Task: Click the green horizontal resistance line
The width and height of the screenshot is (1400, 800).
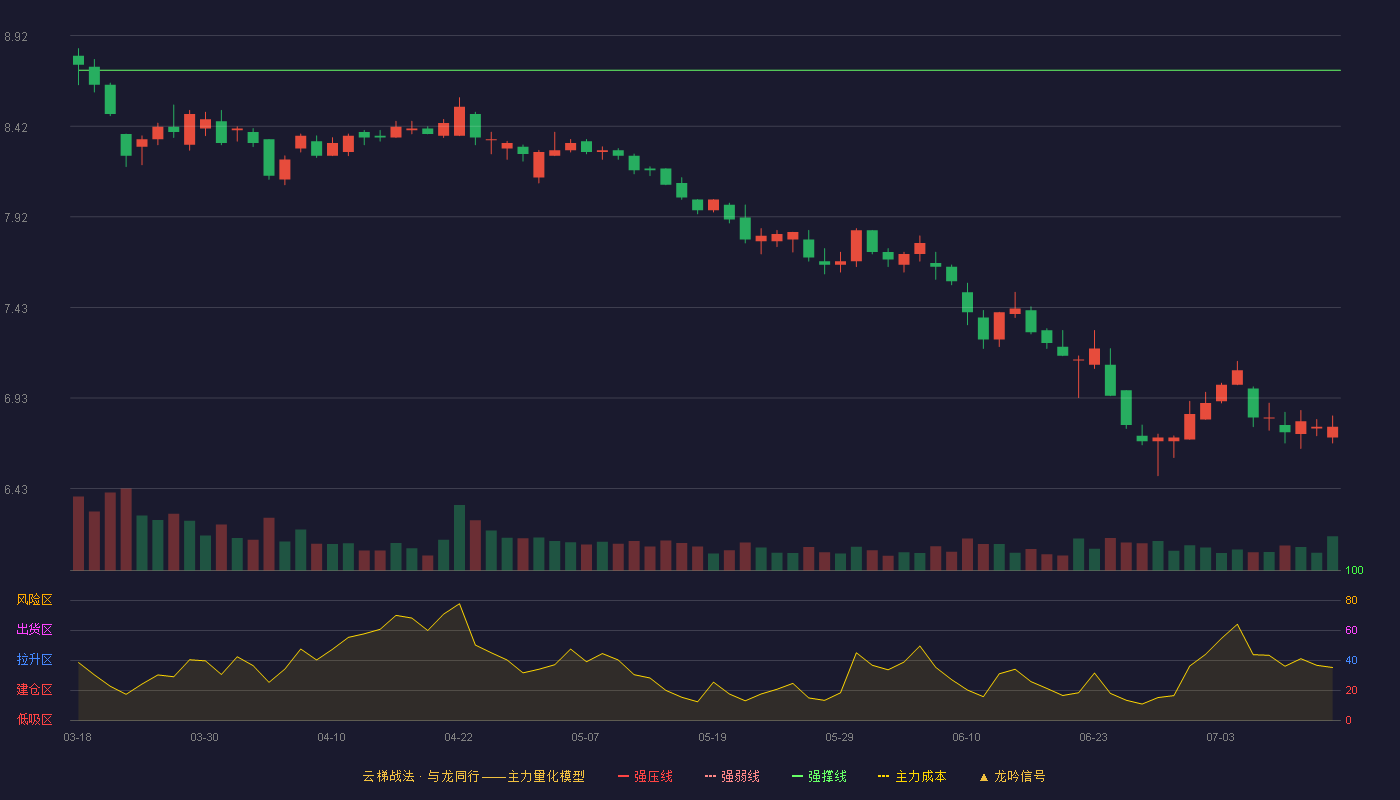Action: click(x=709, y=70)
